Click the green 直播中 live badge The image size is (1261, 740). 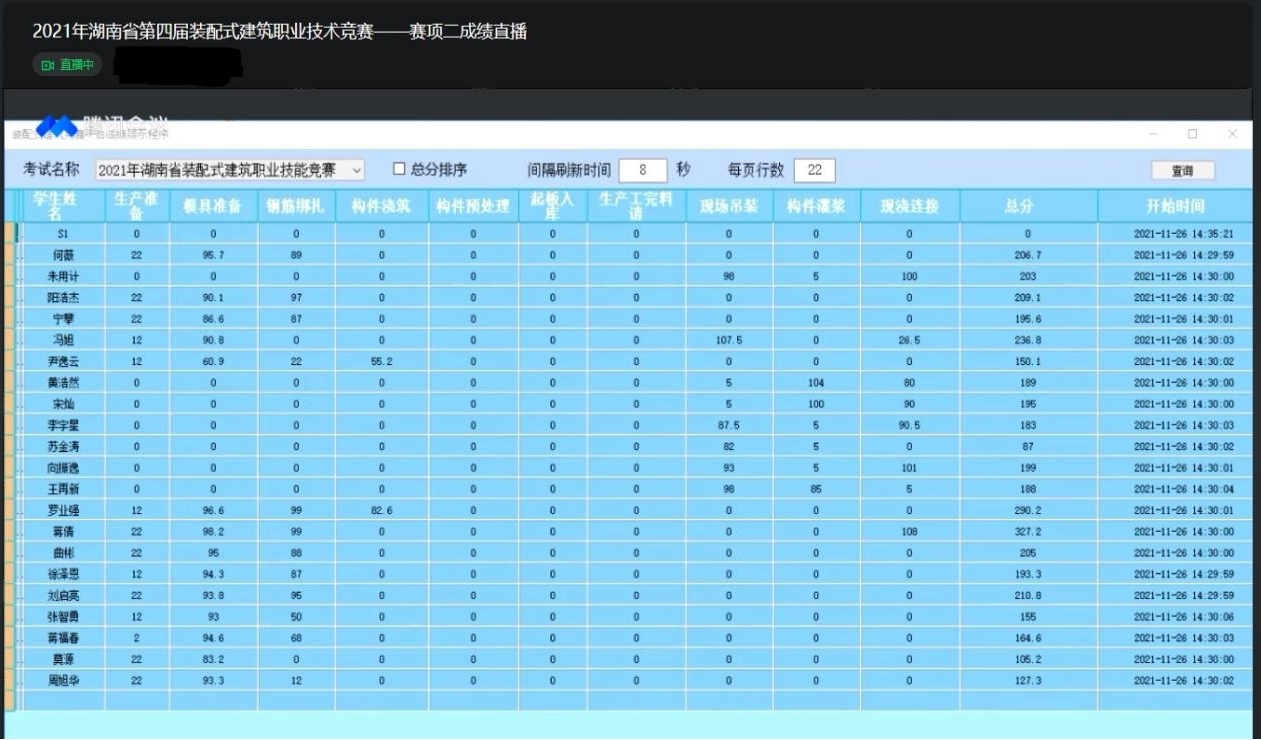[x=68, y=65]
